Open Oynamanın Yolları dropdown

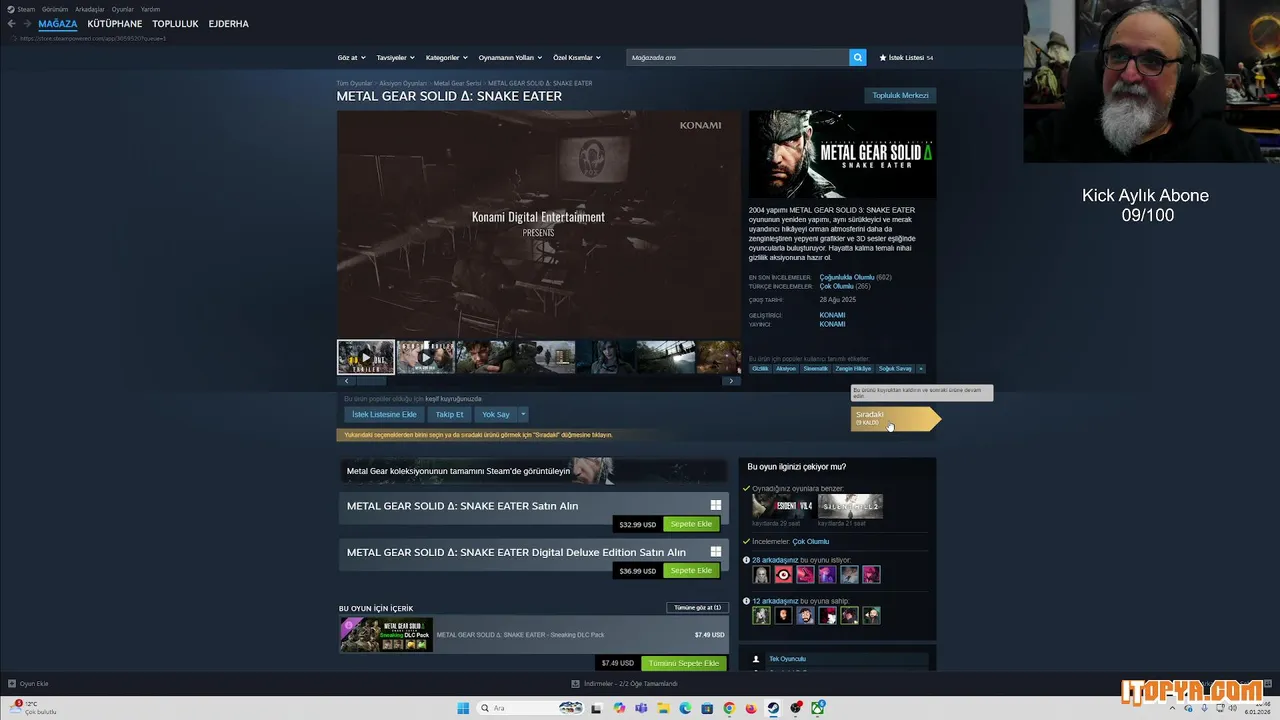click(510, 58)
